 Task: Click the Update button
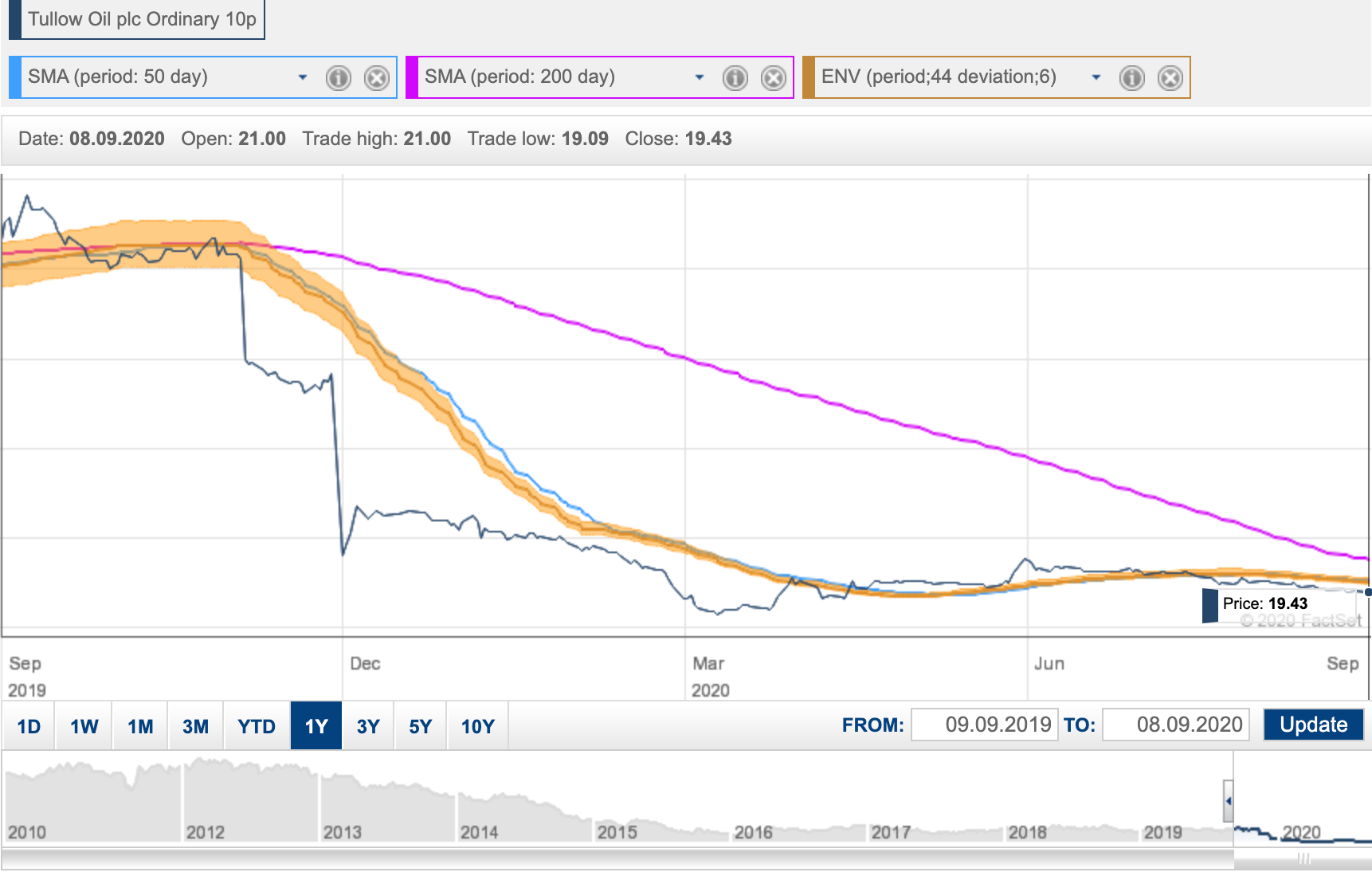coord(1314,725)
